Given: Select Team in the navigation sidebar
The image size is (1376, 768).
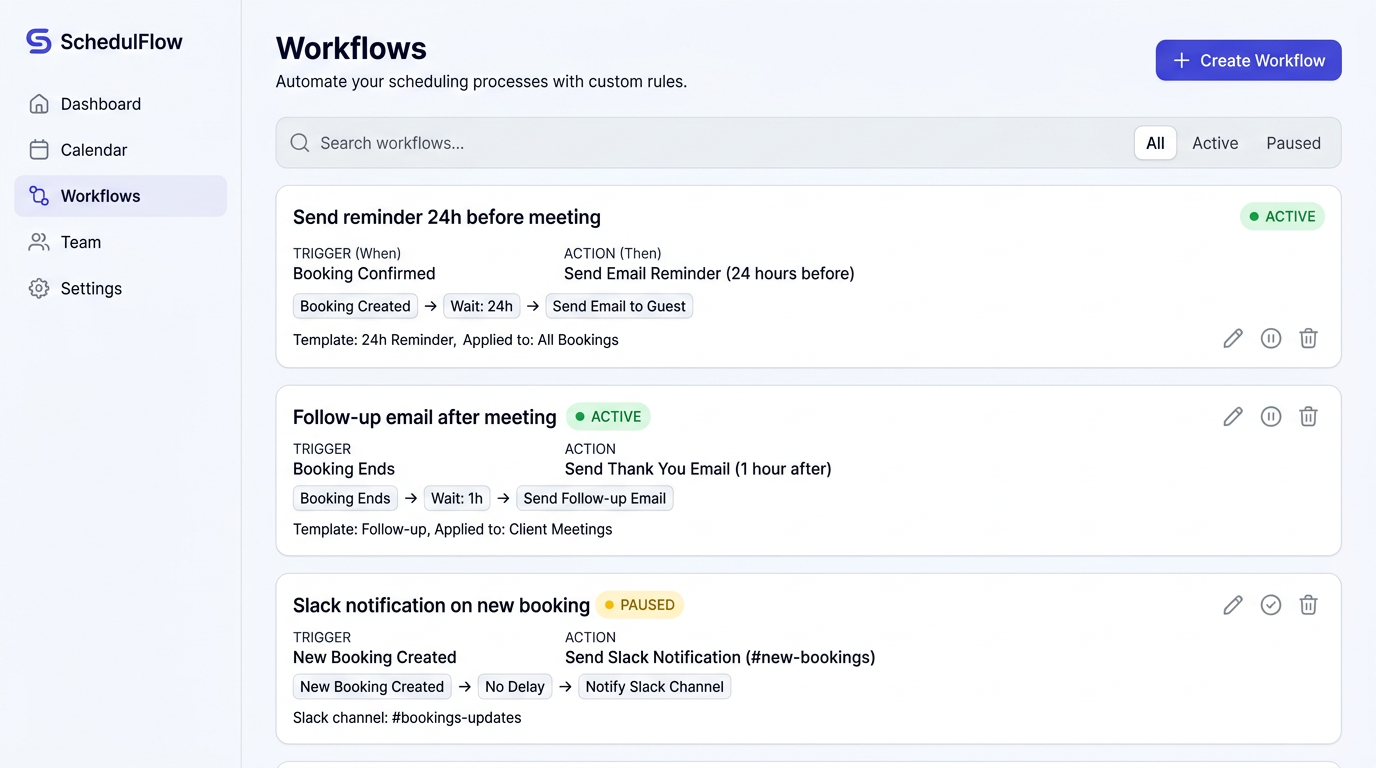Looking at the screenshot, I should click(82, 242).
